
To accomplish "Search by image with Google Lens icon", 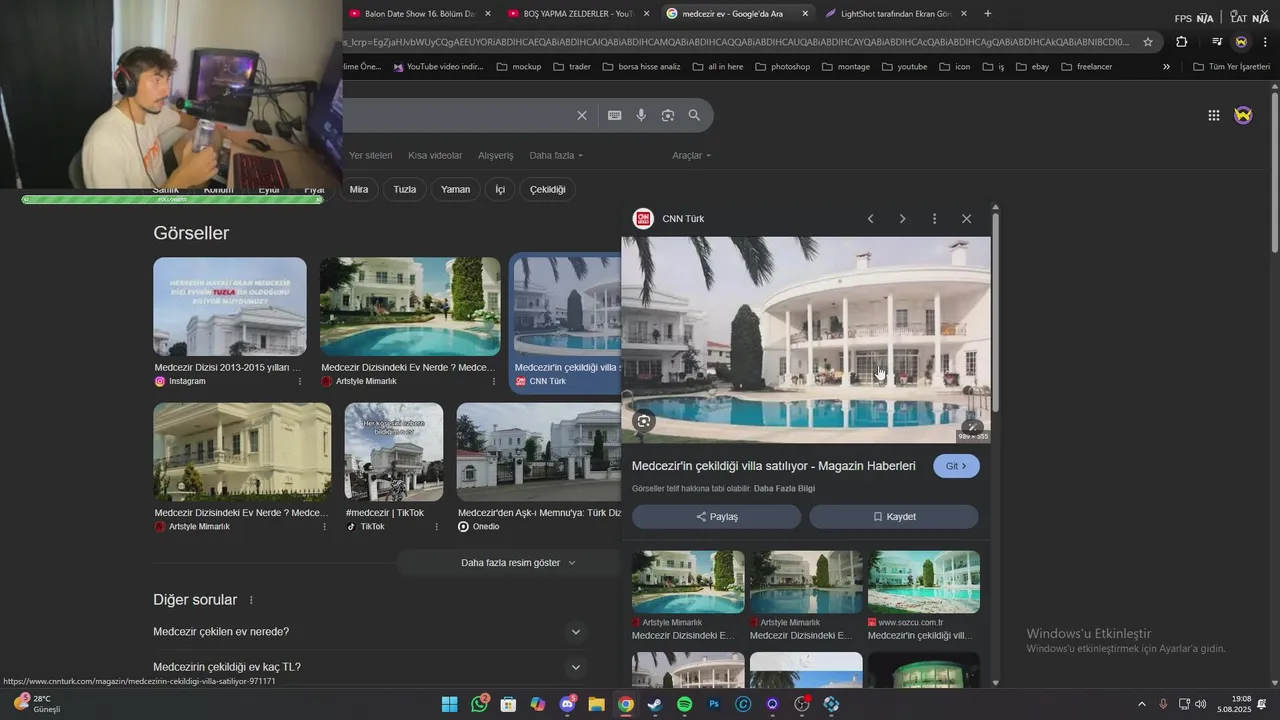I will click(x=668, y=115).
